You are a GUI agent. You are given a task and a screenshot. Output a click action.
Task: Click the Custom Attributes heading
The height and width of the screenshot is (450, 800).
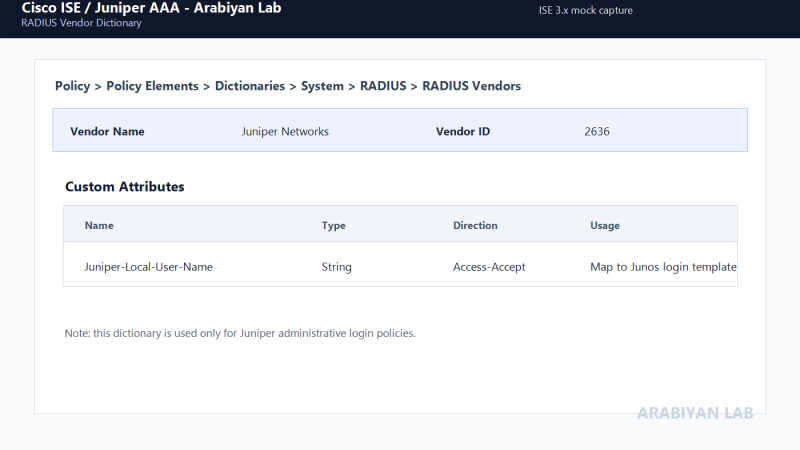click(124, 187)
